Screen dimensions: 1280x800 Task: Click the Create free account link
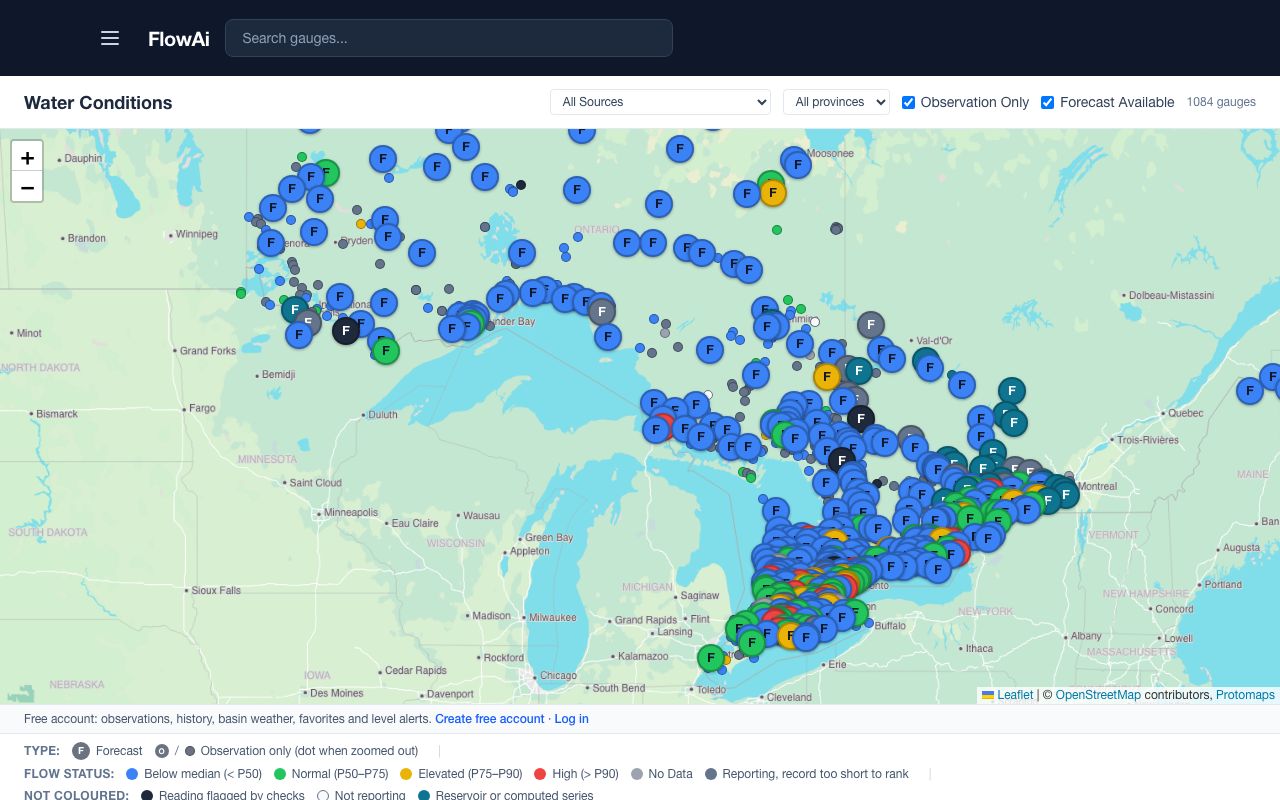coord(490,719)
